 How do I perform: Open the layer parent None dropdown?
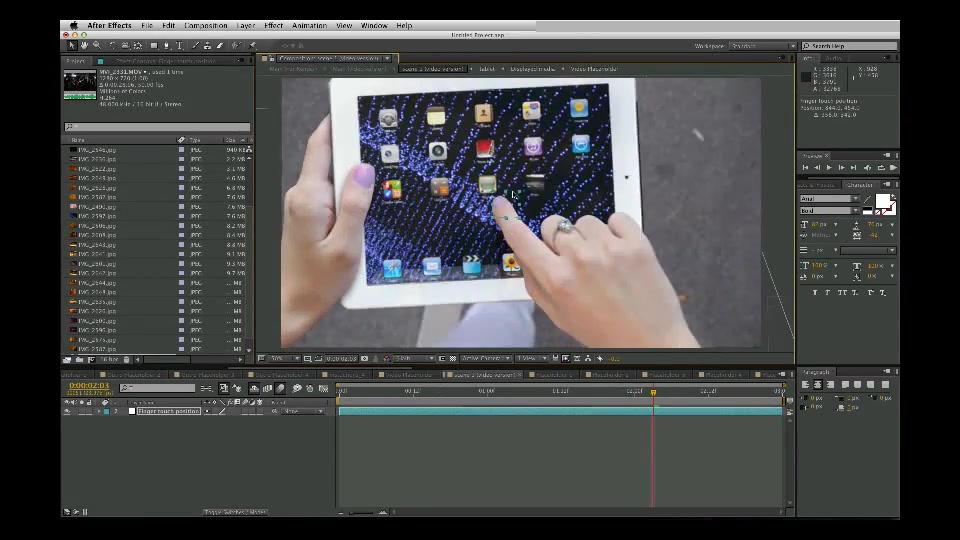[x=302, y=411]
